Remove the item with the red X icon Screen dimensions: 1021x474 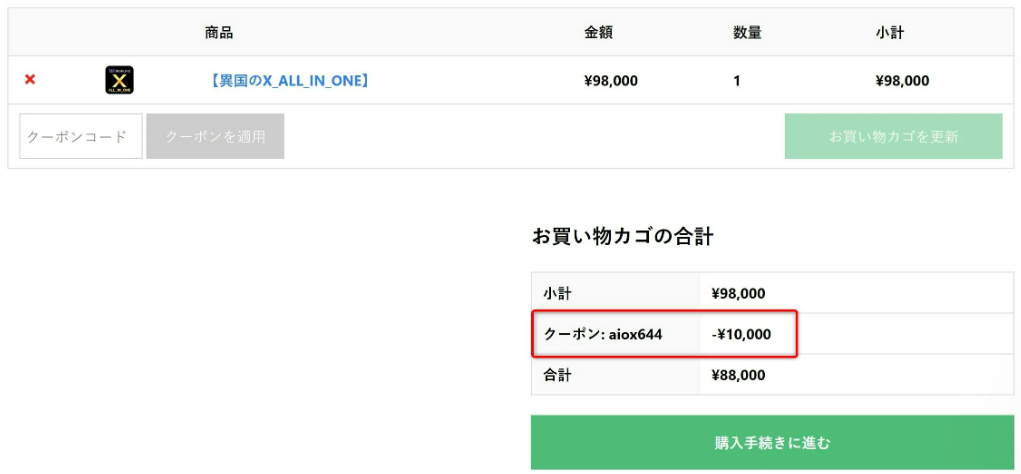pyautogui.click(x=30, y=80)
